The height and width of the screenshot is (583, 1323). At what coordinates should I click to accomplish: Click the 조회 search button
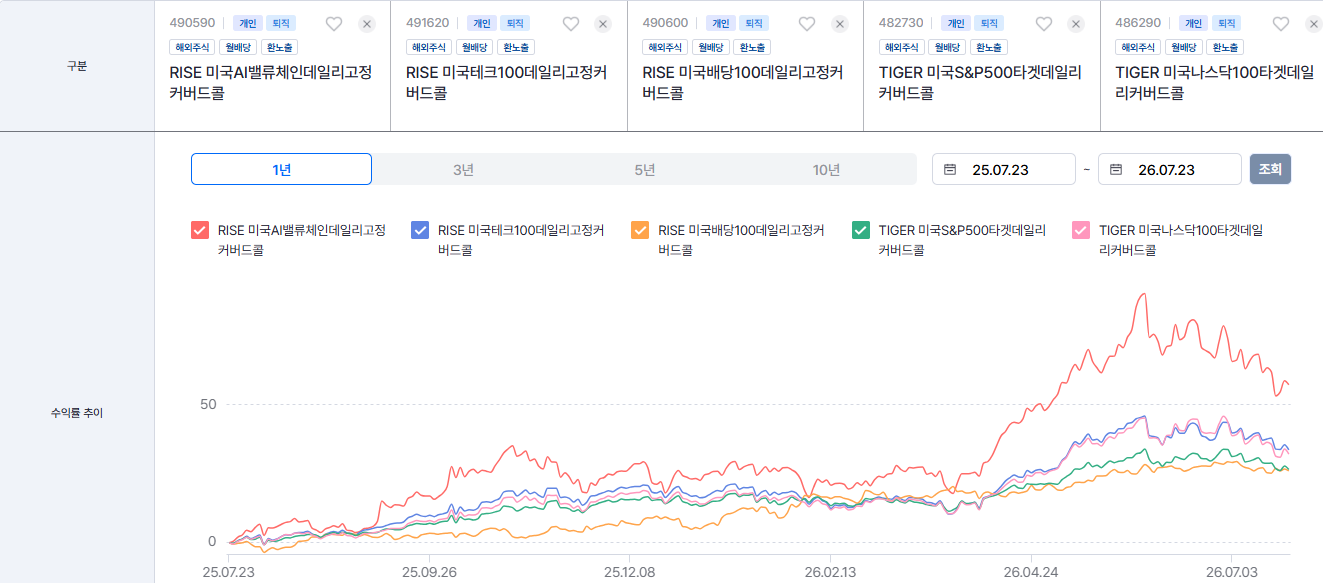pyautogui.click(x=1270, y=169)
